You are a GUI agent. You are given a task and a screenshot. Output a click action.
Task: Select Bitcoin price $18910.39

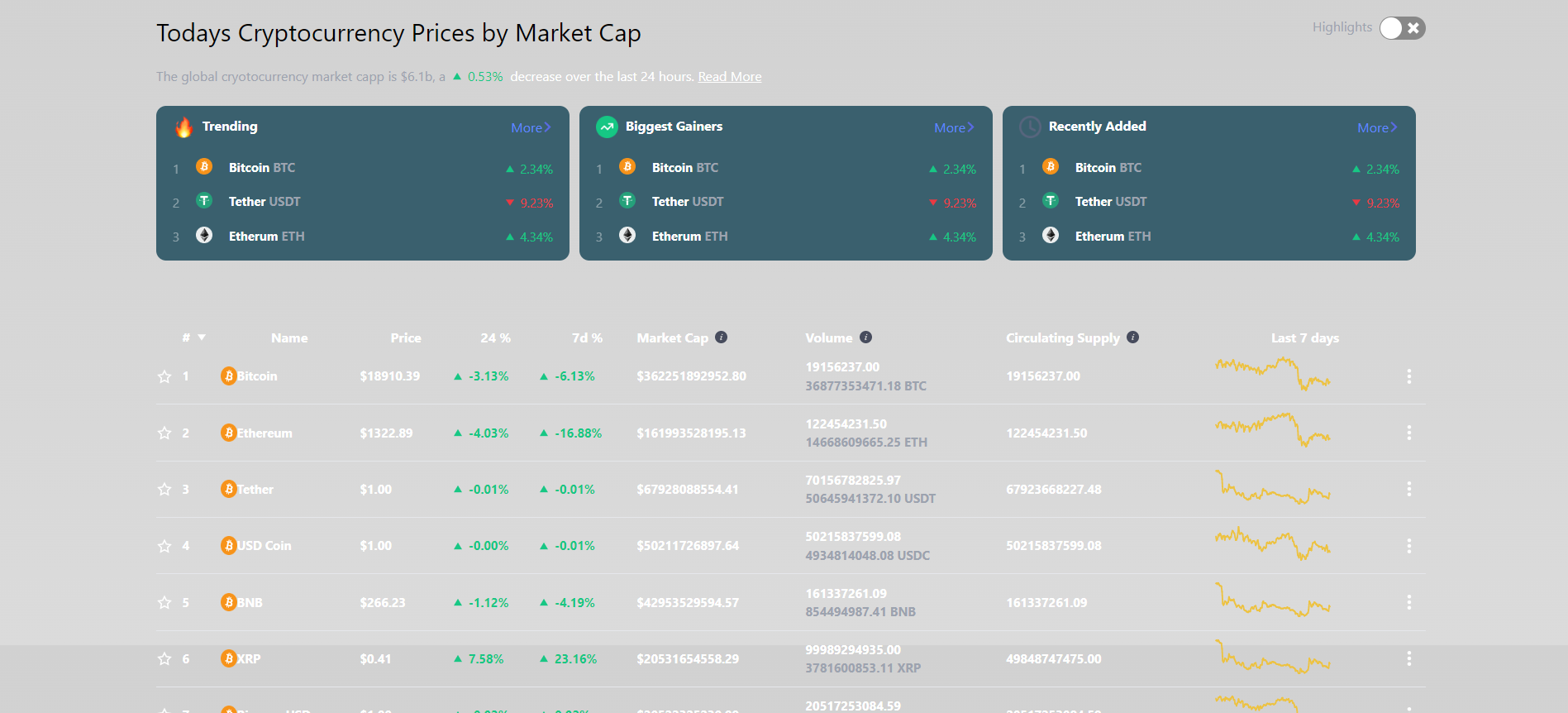[390, 376]
